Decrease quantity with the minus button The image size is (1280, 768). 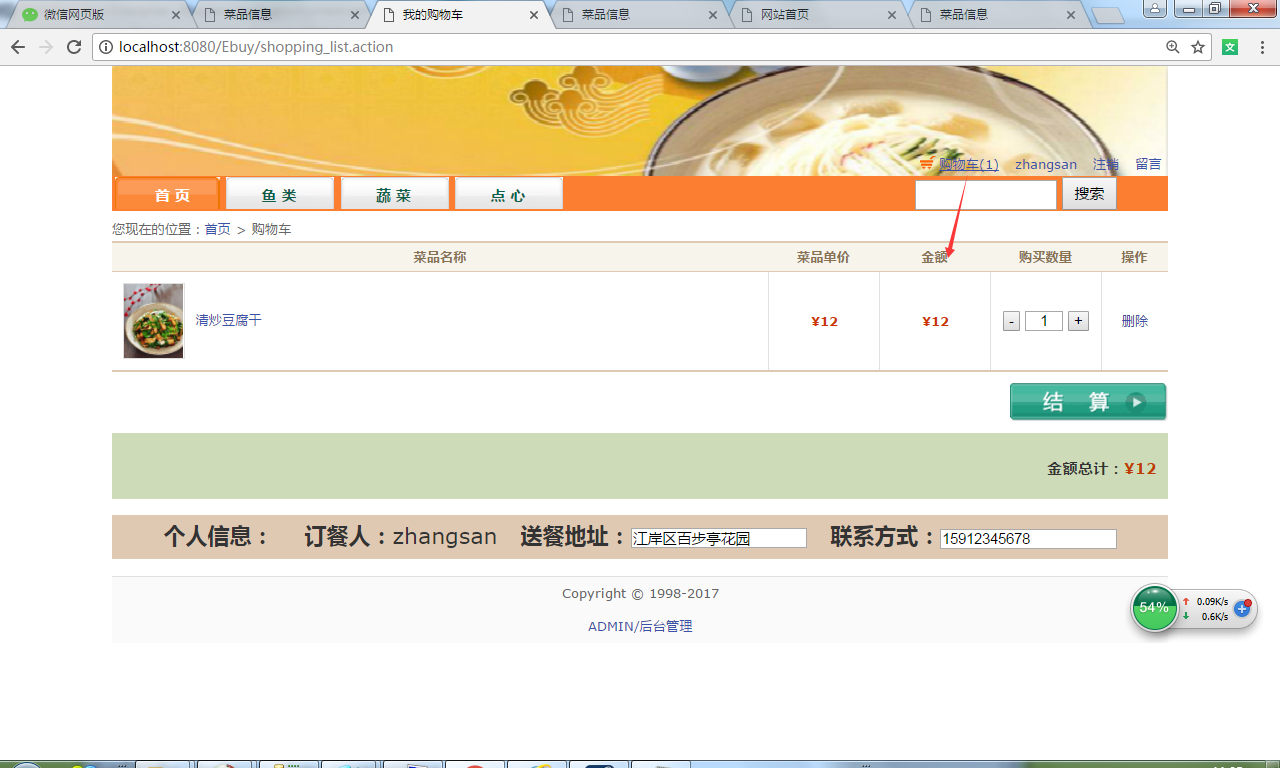click(x=1011, y=321)
